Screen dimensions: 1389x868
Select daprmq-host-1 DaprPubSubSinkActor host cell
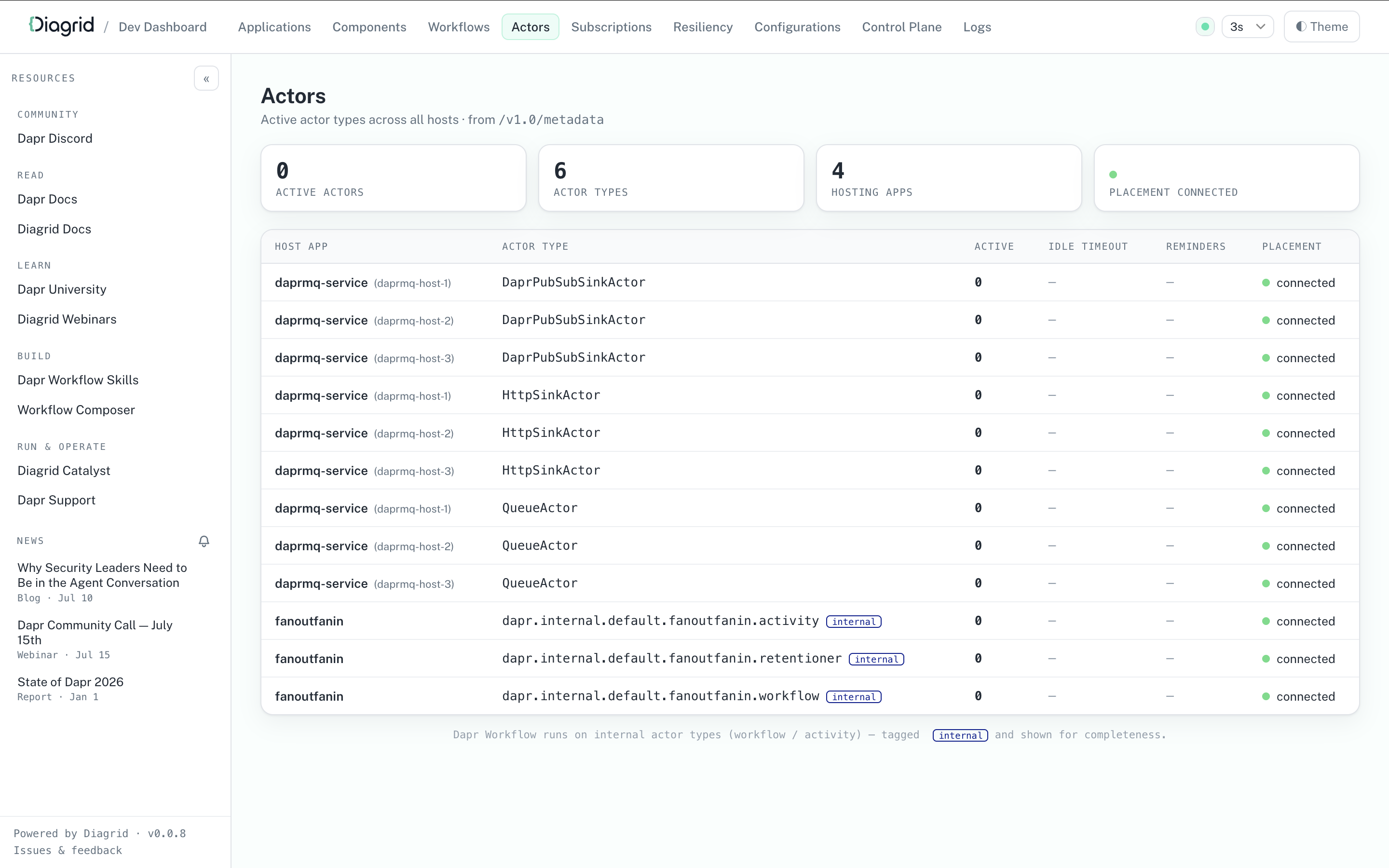(363, 283)
